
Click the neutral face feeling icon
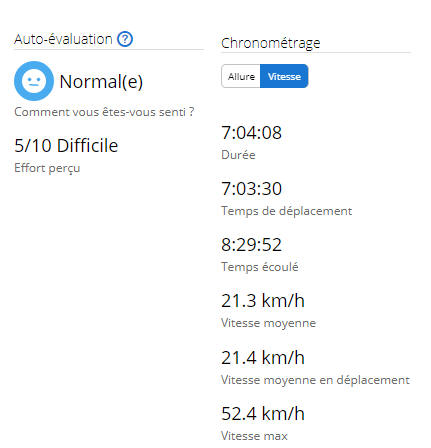34,81
